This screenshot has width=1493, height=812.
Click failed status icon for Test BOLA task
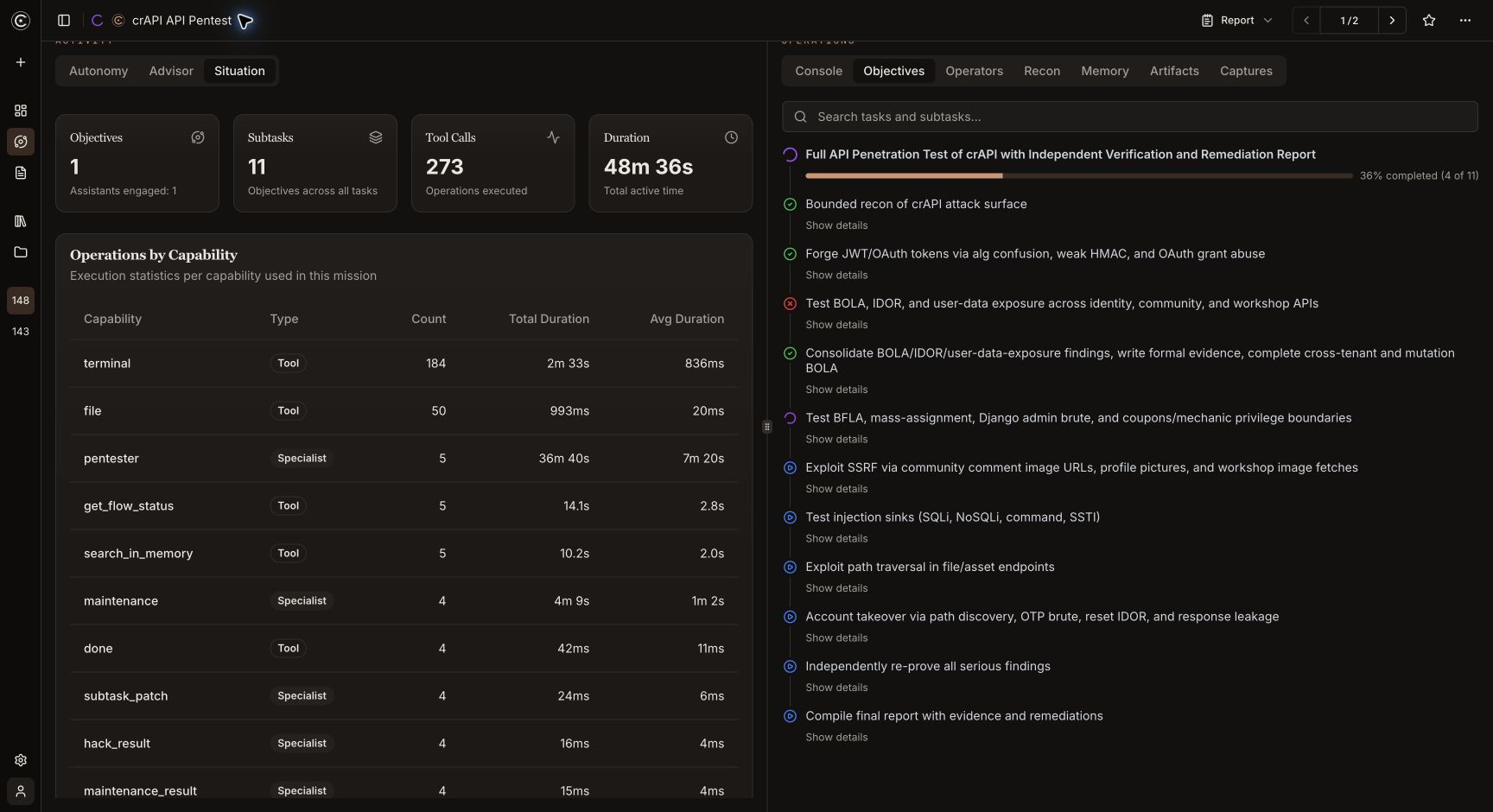point(790,304)
